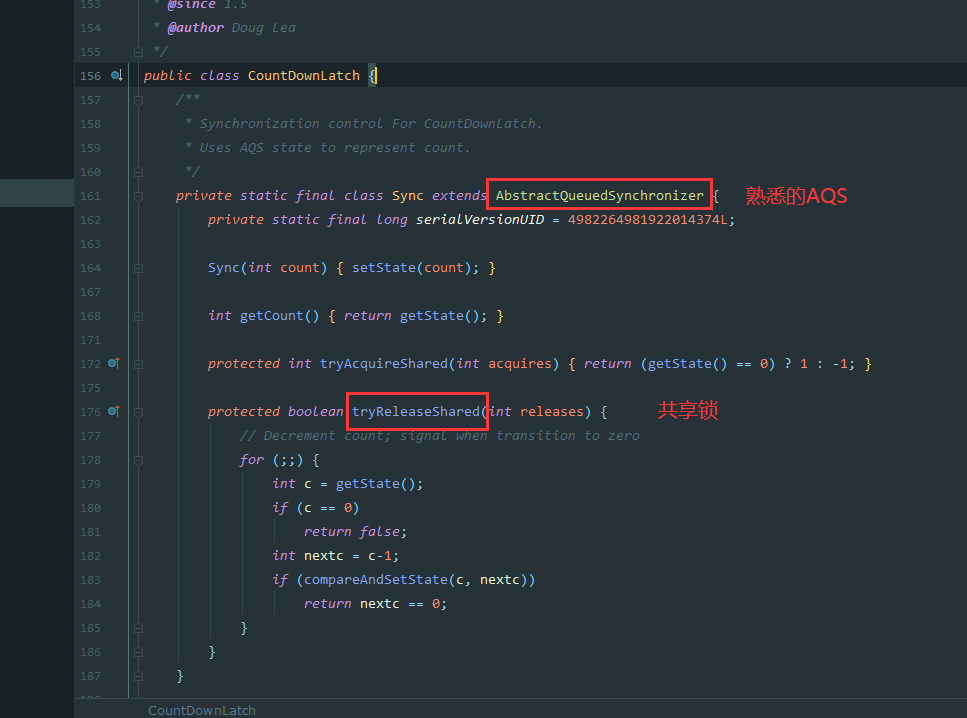The image size is (967, 718).
Task: Expand the folded tryAcquireShared method on line 172
Action: (x=138, y=364)
